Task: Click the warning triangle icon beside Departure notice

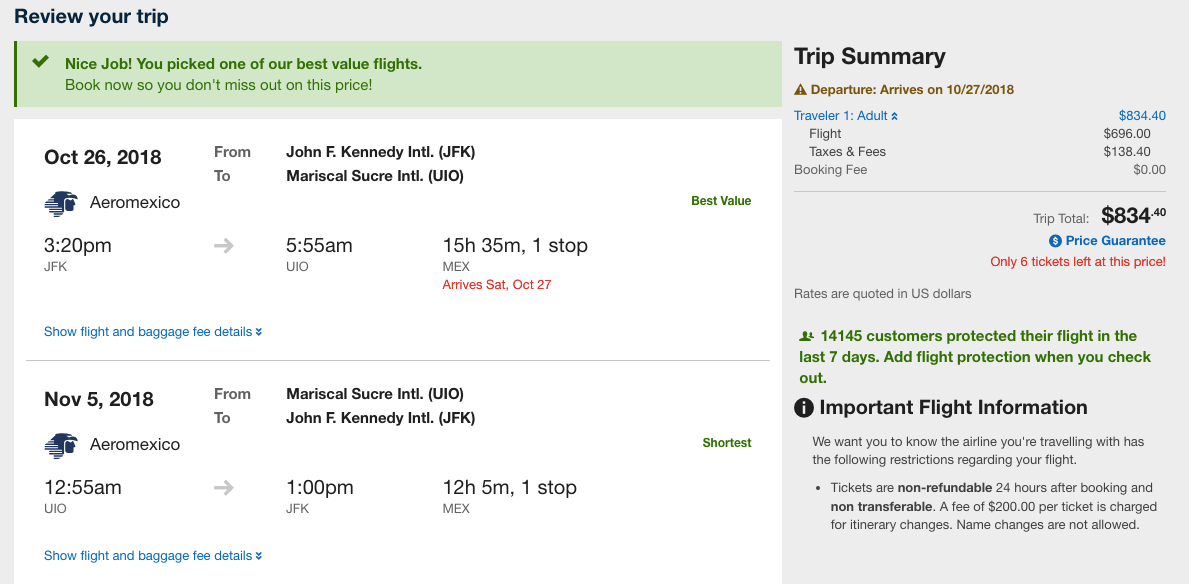Action: tap(800, 89)
